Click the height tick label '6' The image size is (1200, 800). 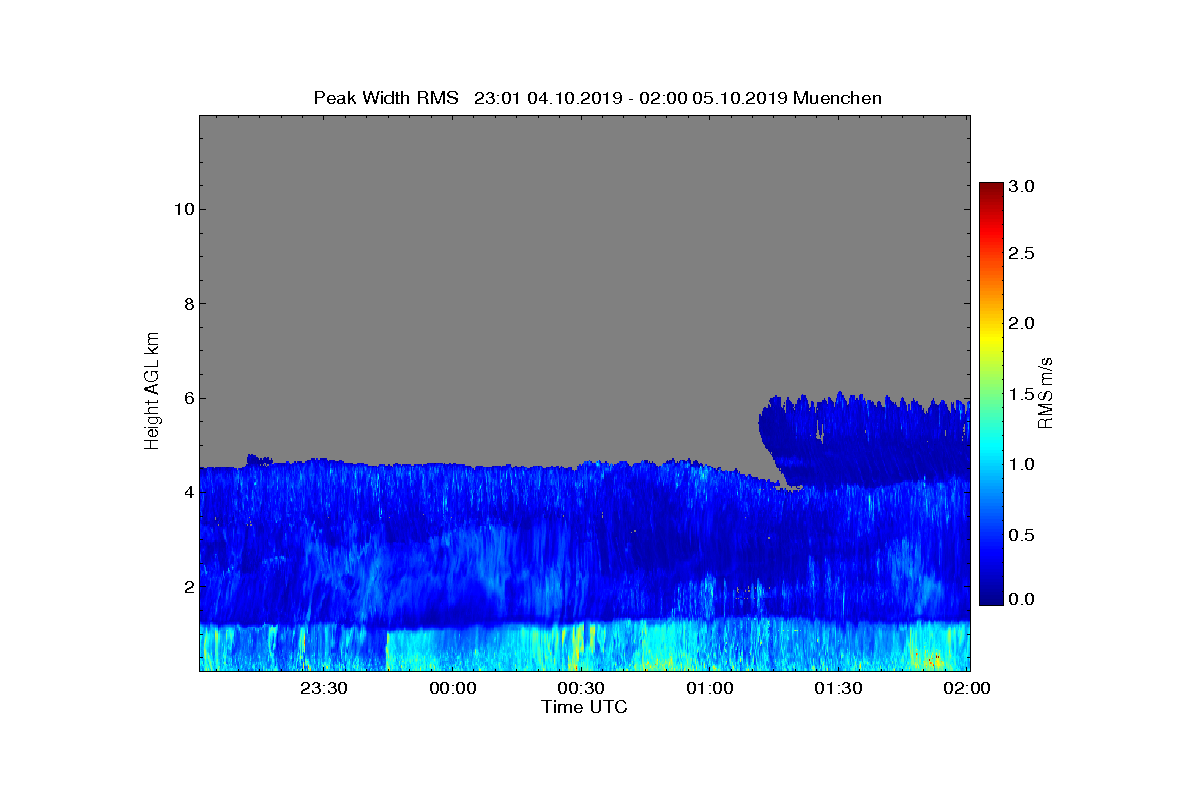187,398
